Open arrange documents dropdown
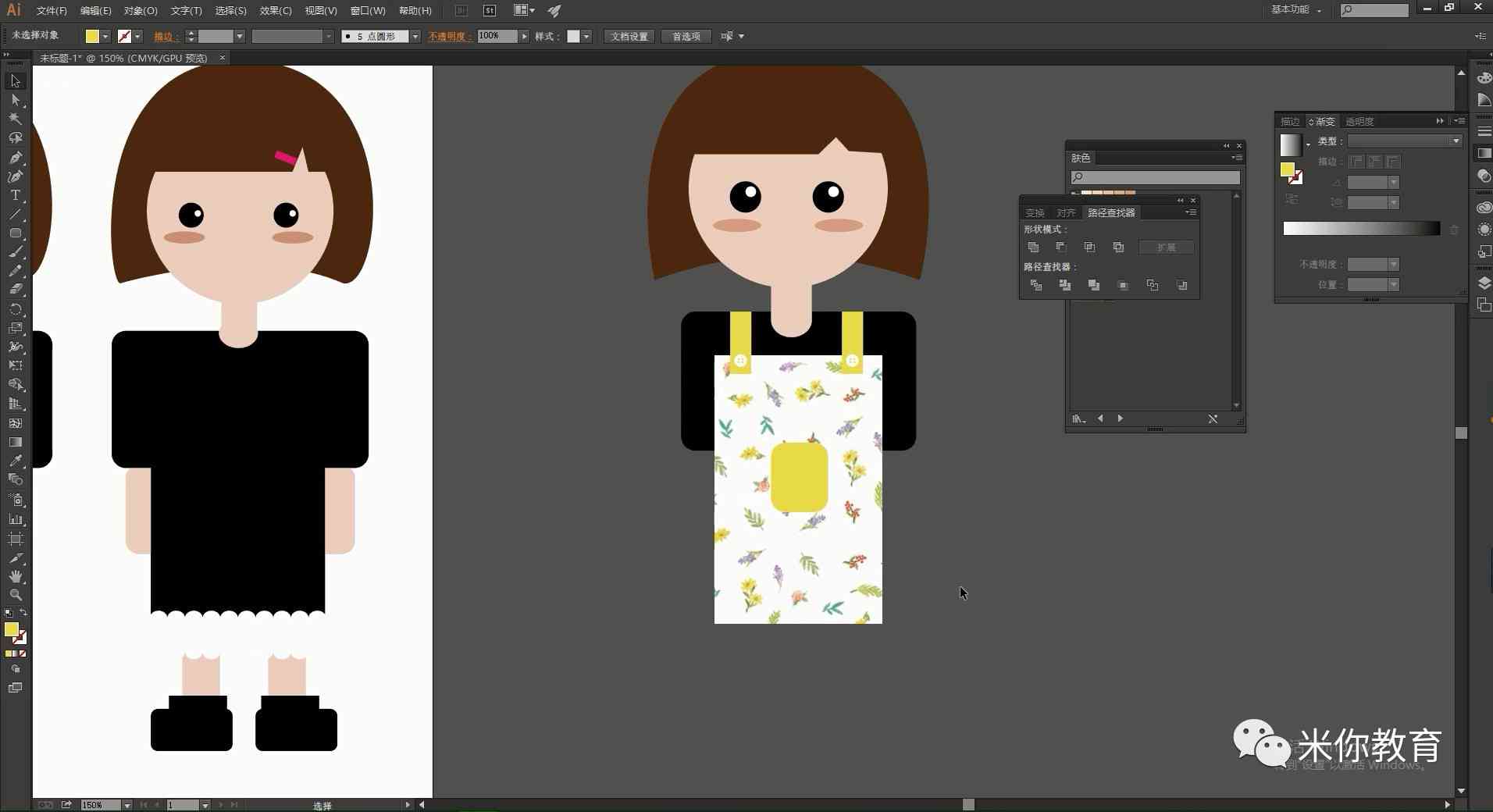This screenshot has height=812, width=1493. 524,10
